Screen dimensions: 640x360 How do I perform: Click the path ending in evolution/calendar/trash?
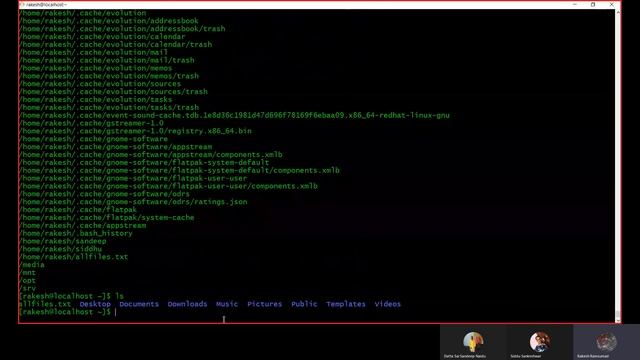116,44
